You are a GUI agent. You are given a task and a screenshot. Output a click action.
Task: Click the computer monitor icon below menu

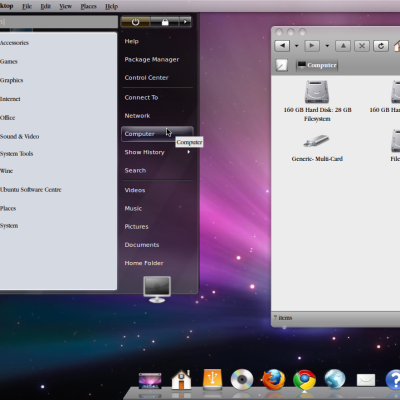[x=157, y=289]
